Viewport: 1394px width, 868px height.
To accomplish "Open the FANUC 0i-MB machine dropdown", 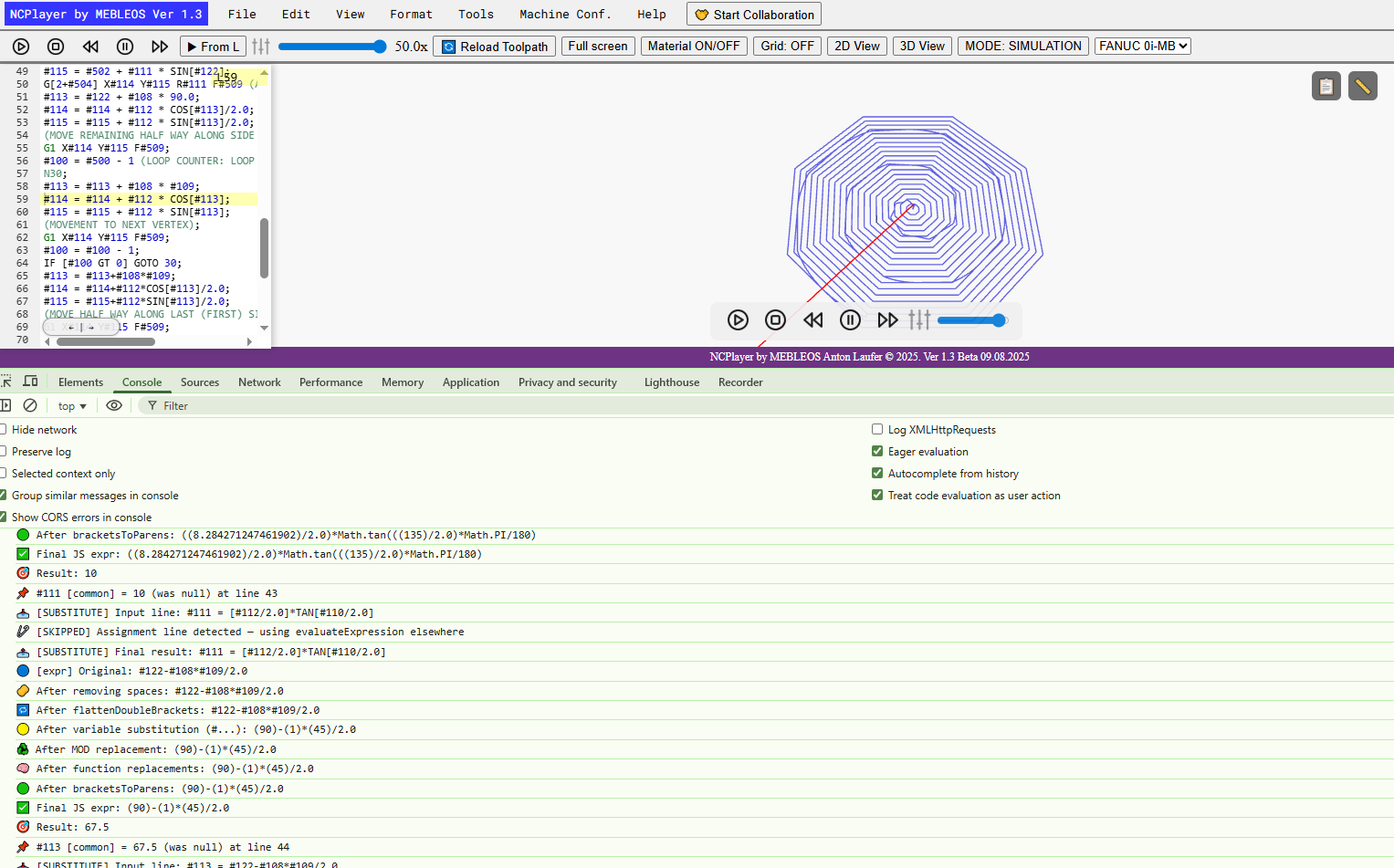I will click(x=1142, y=46).
